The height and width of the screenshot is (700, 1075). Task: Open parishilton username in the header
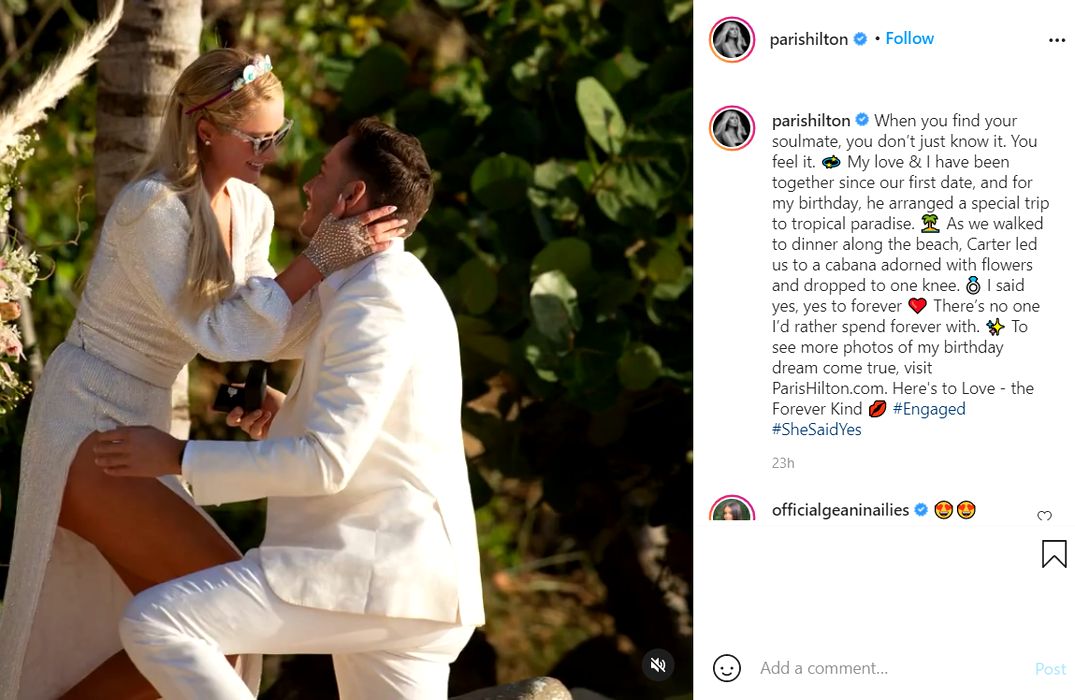tap(808, 39)
